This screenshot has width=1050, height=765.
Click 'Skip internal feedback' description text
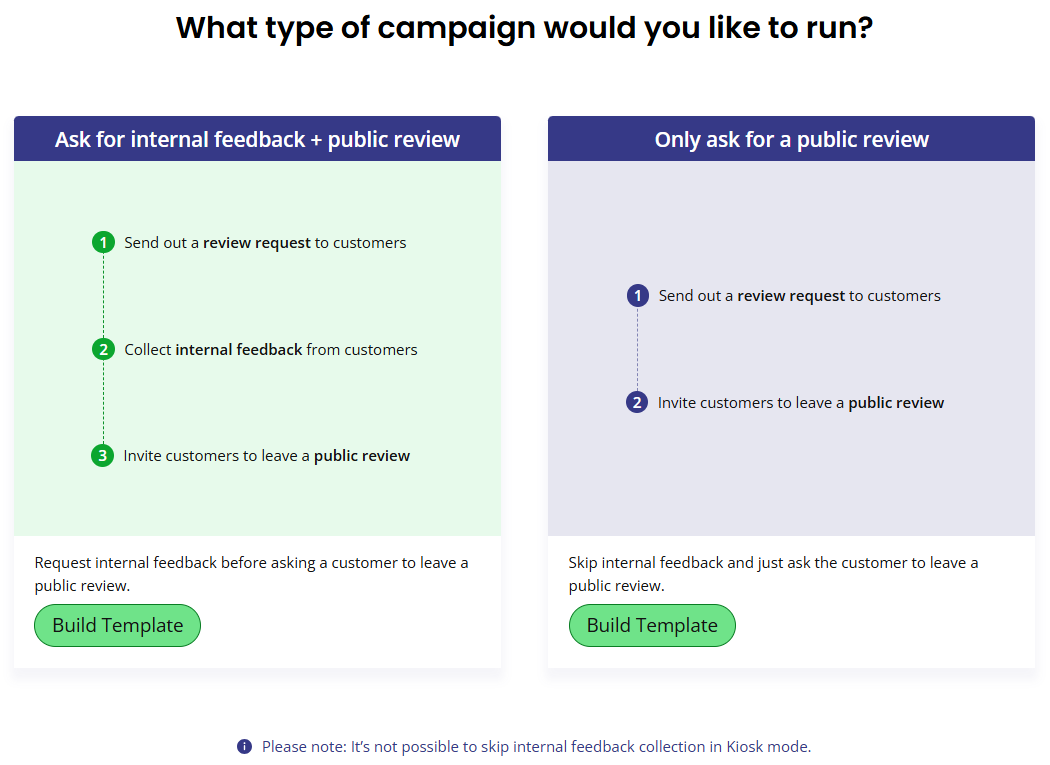(773, 574)
